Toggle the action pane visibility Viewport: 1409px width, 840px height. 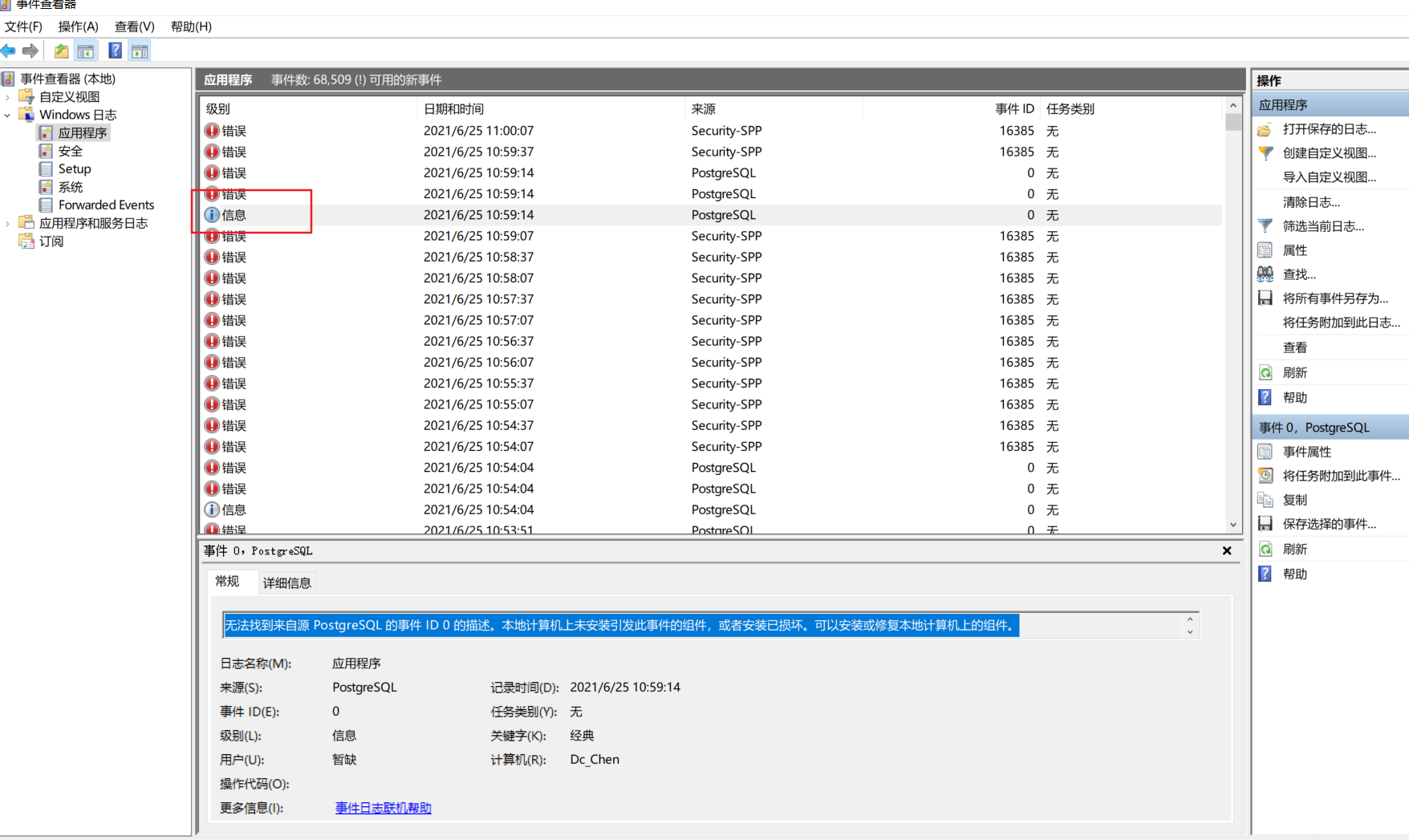[x=140, y=50]
